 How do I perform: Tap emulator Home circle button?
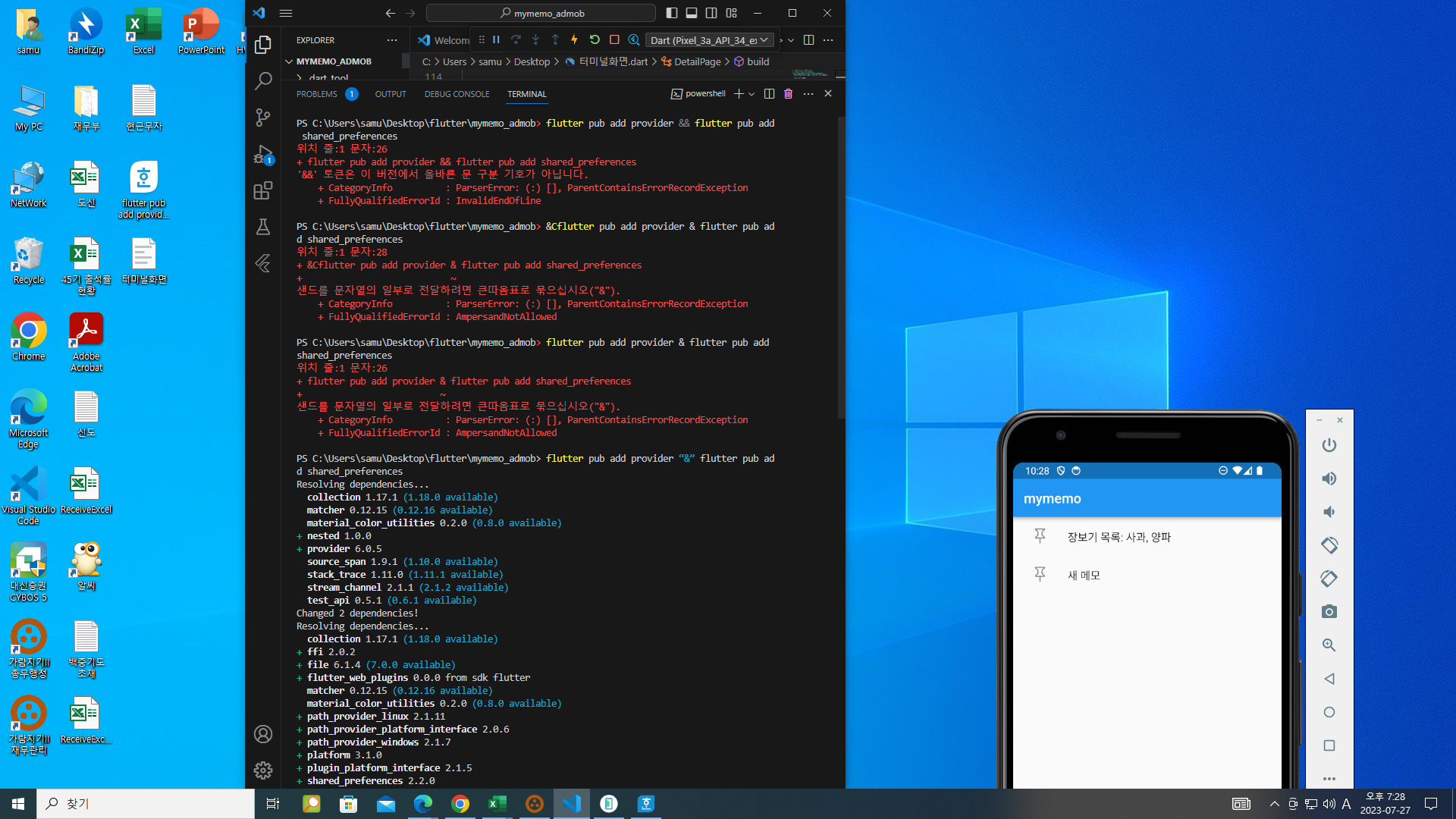tap(1329, 712)
